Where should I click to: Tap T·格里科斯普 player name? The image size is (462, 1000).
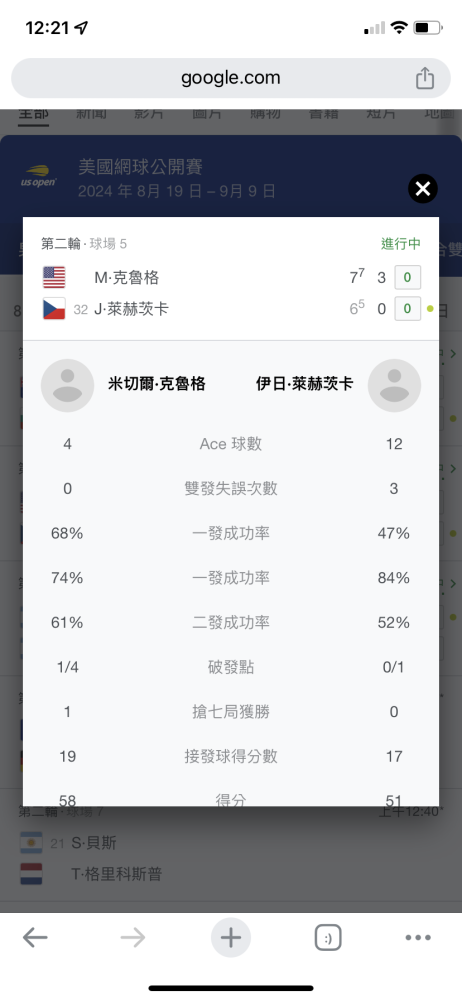(116, 874)
